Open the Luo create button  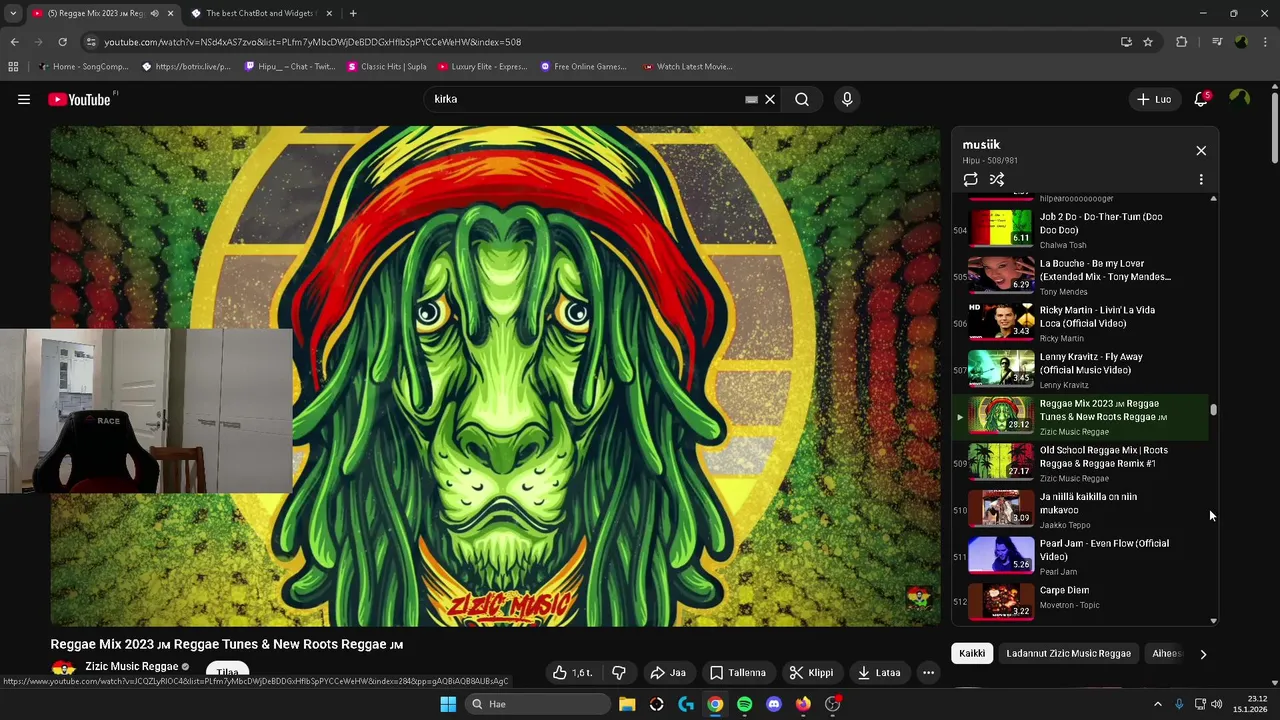click(x=1153, y=99)
